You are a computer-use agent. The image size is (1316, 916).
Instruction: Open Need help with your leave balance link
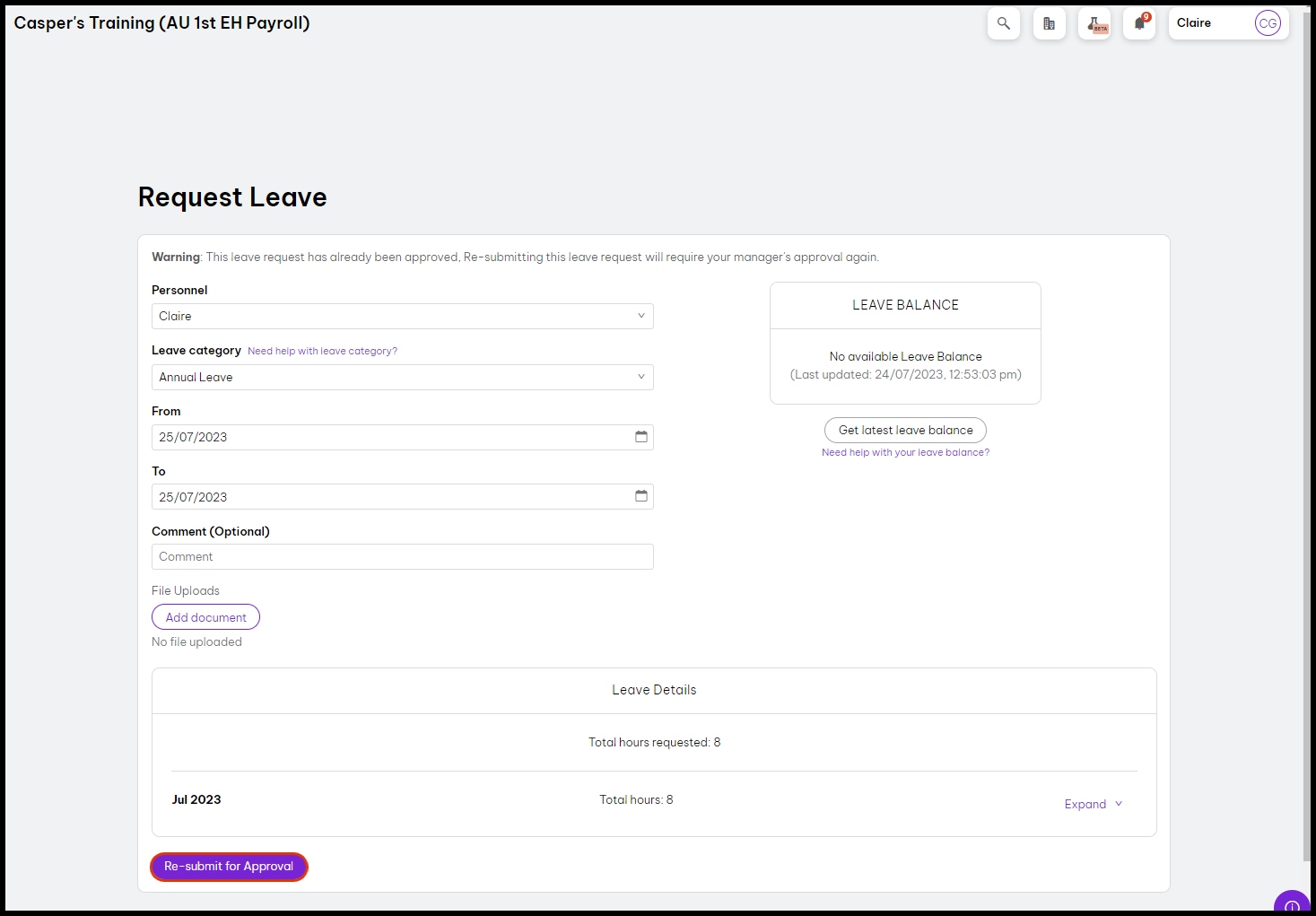(905, 452)
